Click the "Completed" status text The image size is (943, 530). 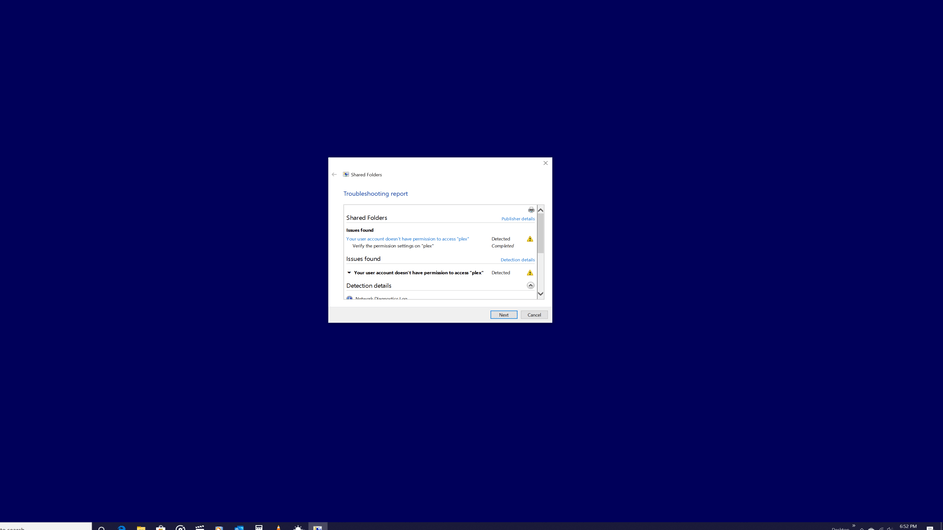click(502, 246)
